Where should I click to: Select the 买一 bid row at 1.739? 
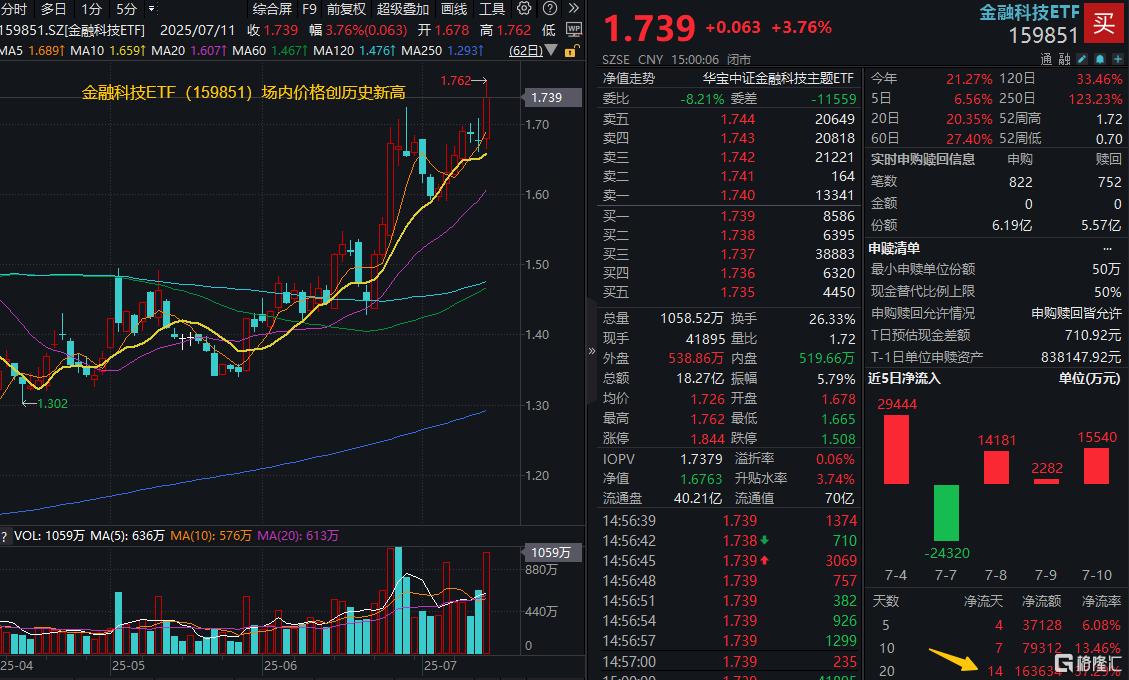(x=729, y=216)
